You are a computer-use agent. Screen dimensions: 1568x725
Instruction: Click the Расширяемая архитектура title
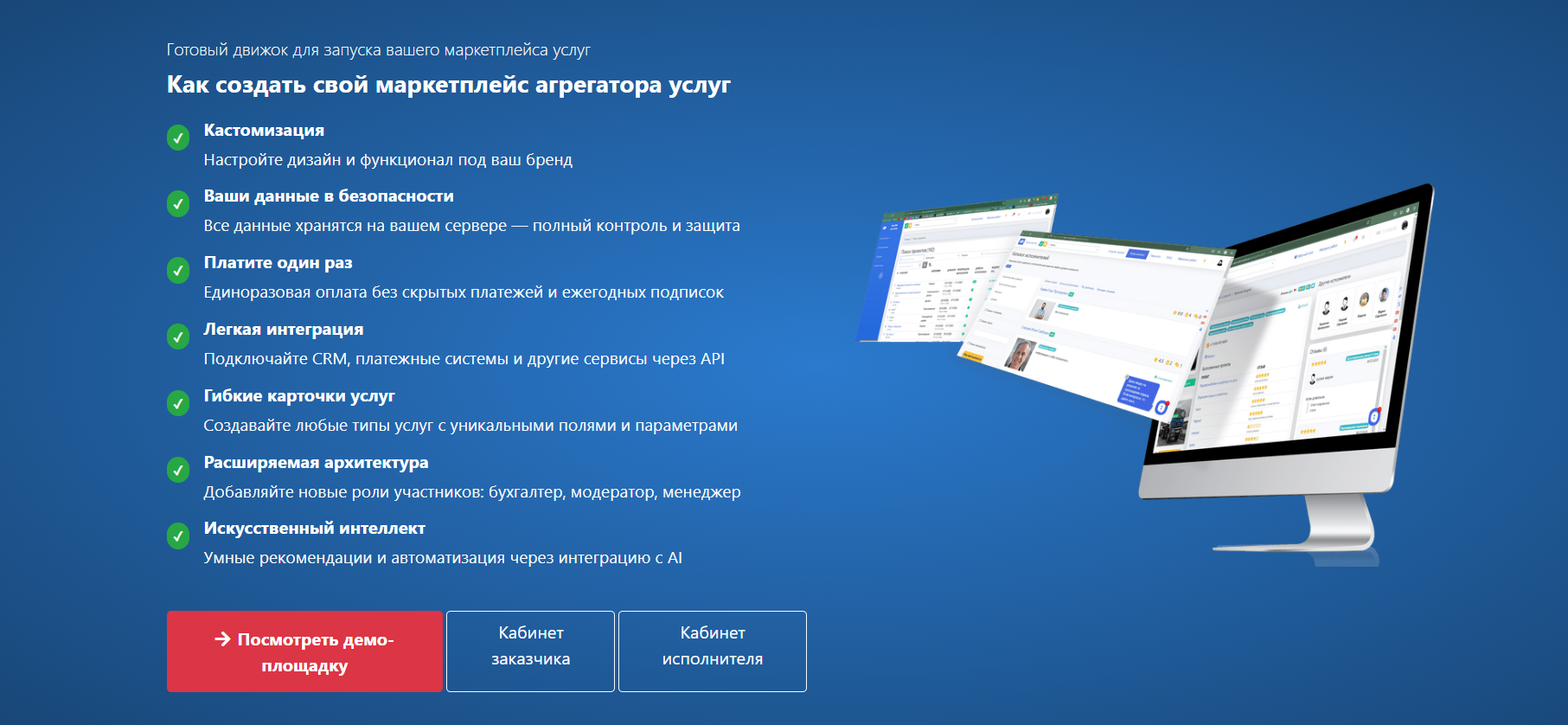[316, 463]
